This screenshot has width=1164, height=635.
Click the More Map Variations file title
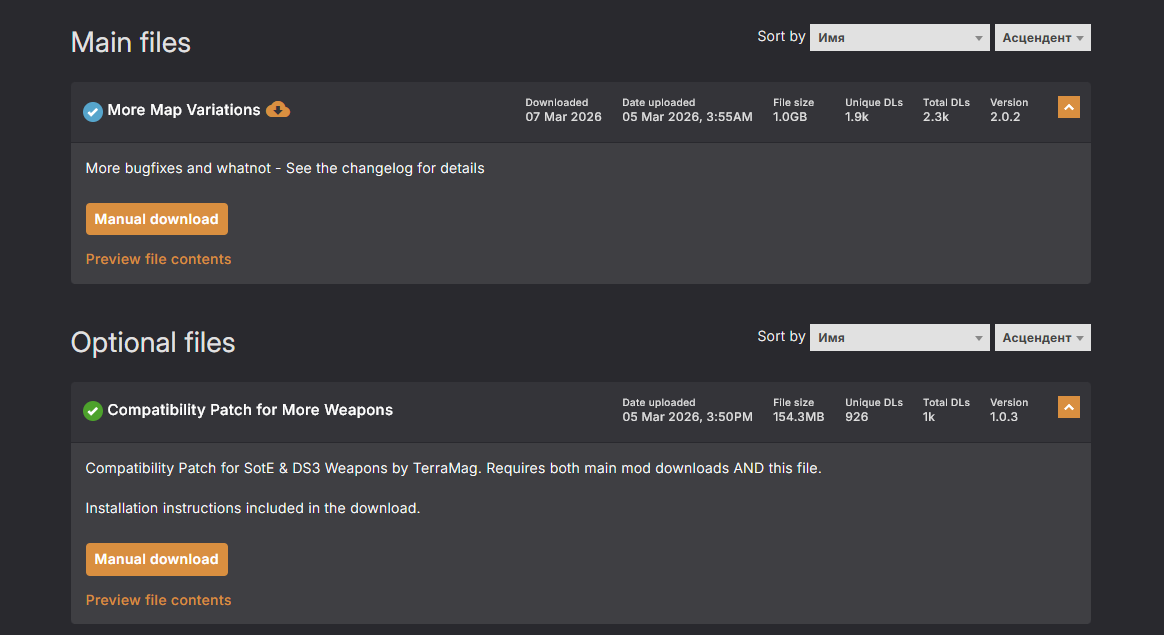[x=184, y=110]
